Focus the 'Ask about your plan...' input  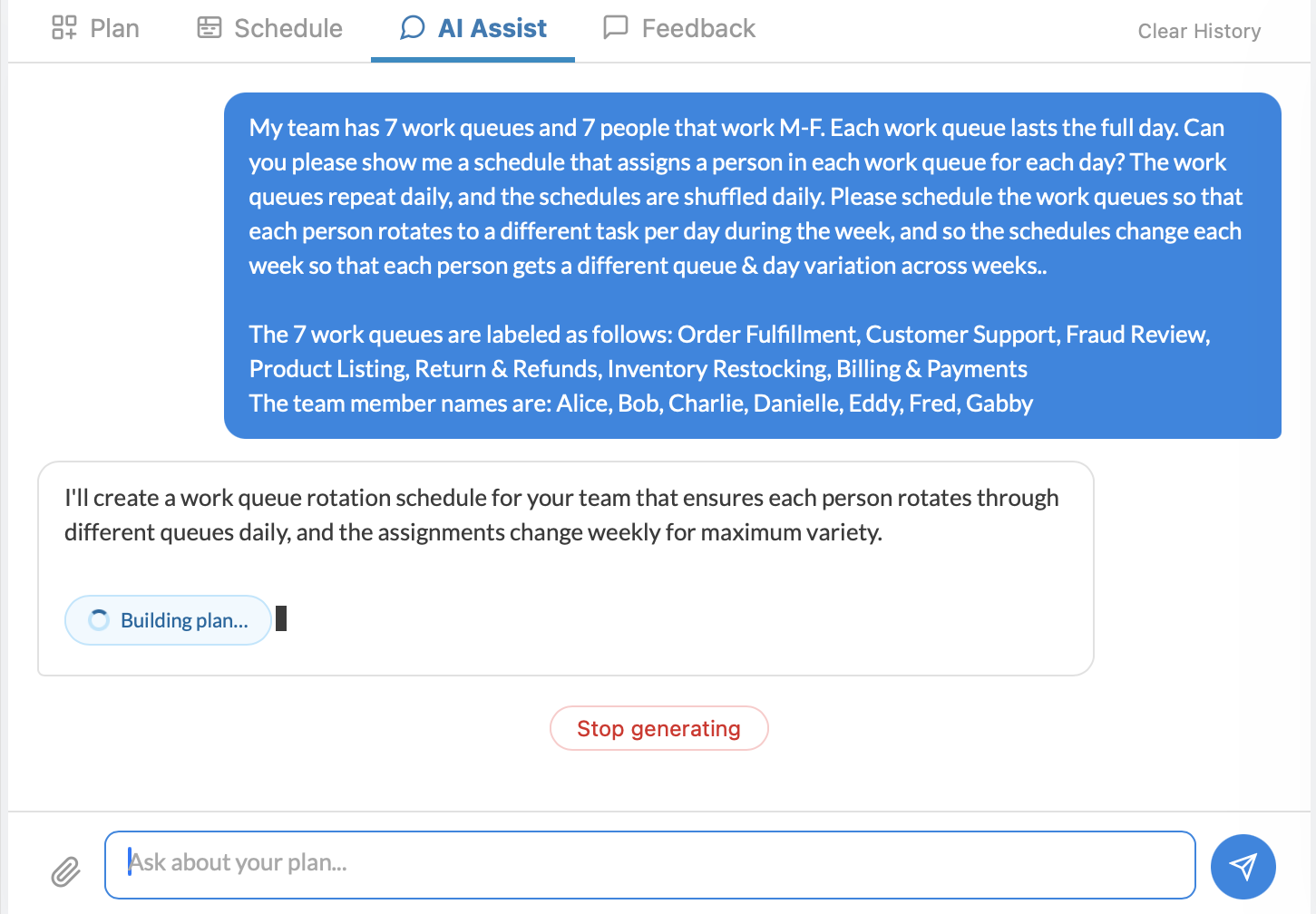pyautogui.click(x=649, y=863)
